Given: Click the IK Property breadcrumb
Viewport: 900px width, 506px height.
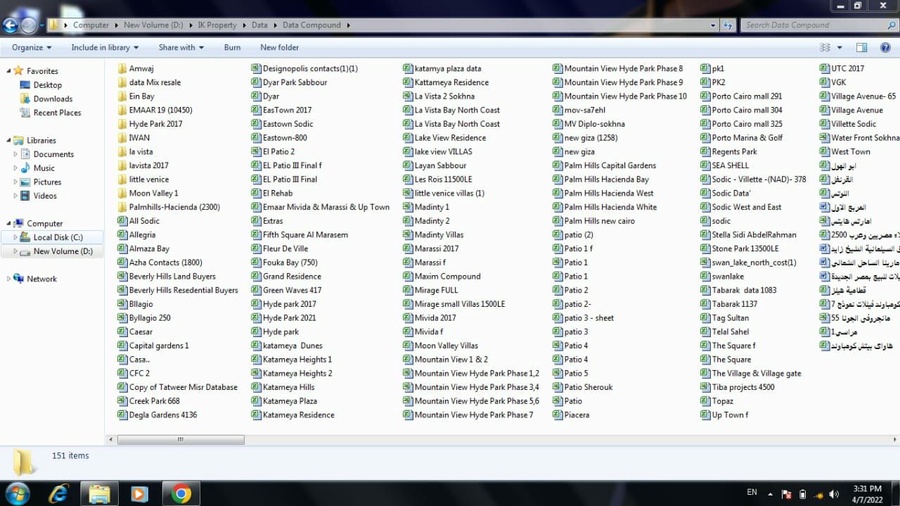Looking at the screenshot, I should coord(217,25).
